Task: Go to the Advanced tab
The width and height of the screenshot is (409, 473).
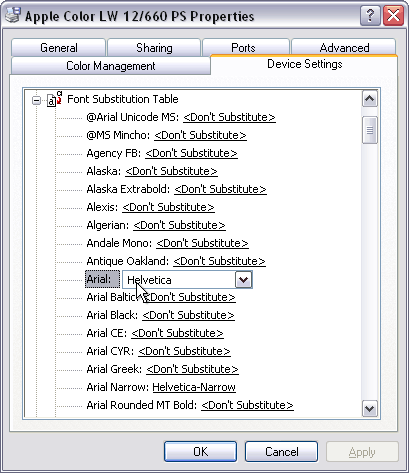Action: [344, 48]
